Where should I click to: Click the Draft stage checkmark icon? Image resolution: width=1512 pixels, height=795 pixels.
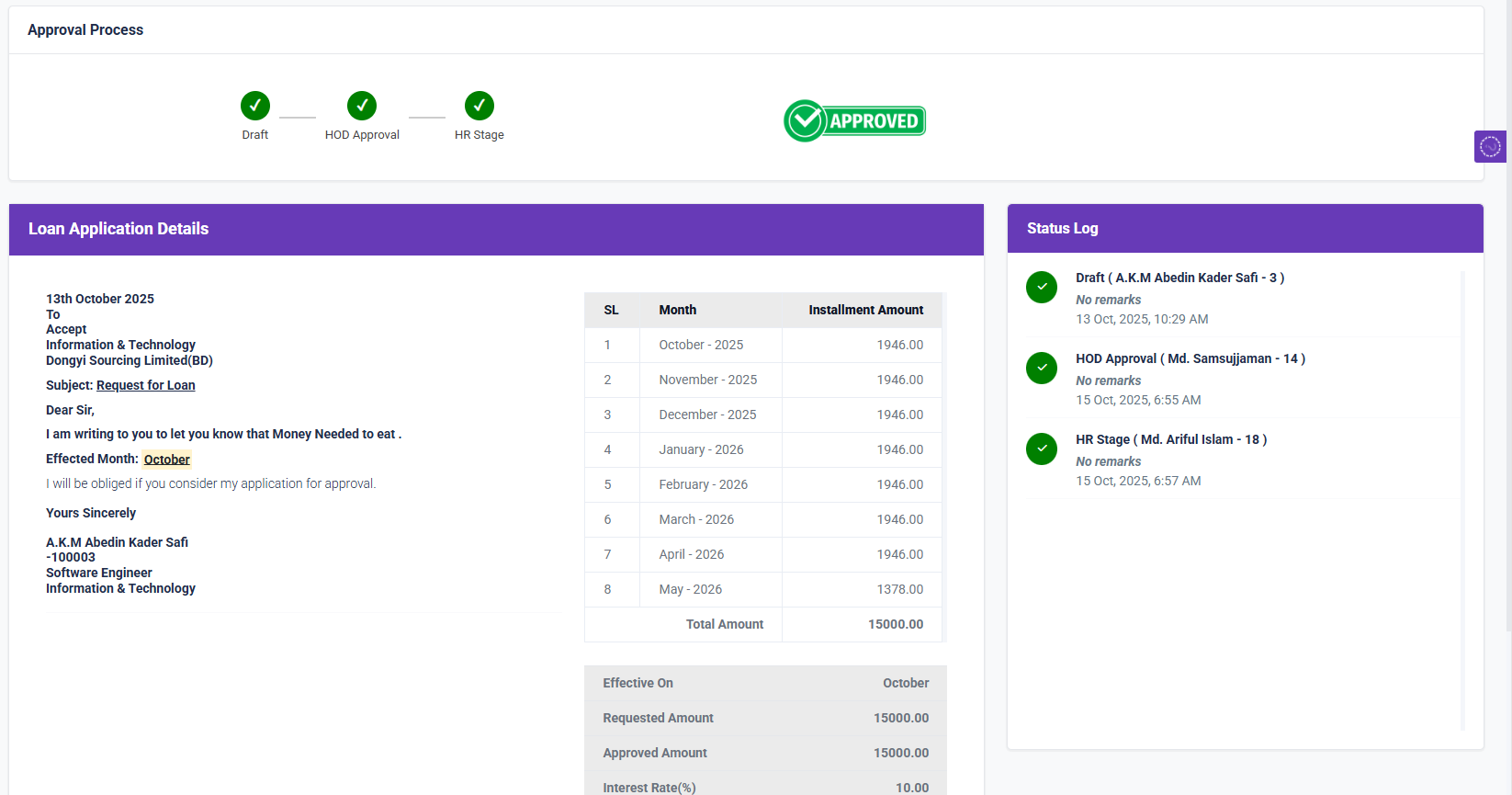255,106
